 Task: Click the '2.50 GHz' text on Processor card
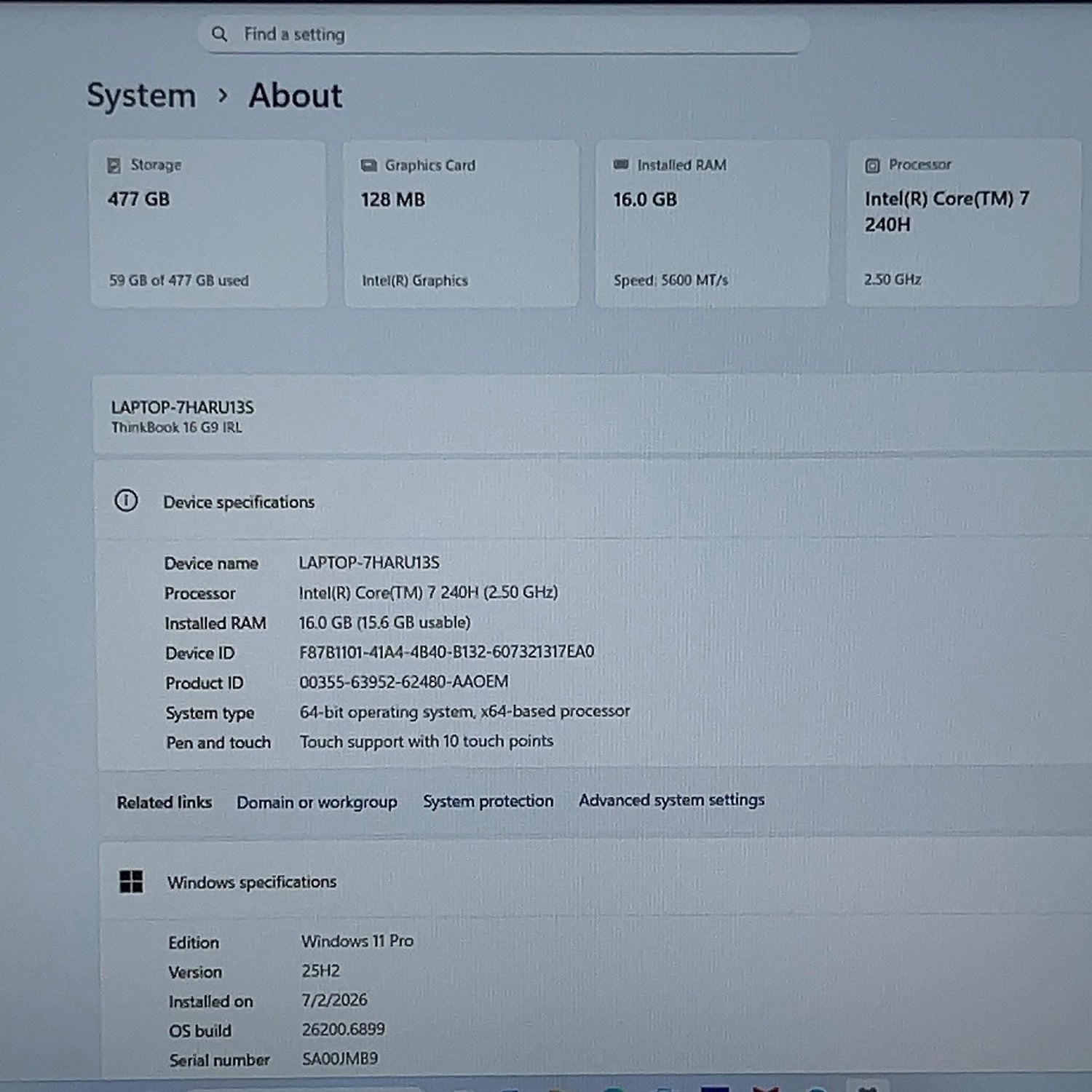point(893,280)
